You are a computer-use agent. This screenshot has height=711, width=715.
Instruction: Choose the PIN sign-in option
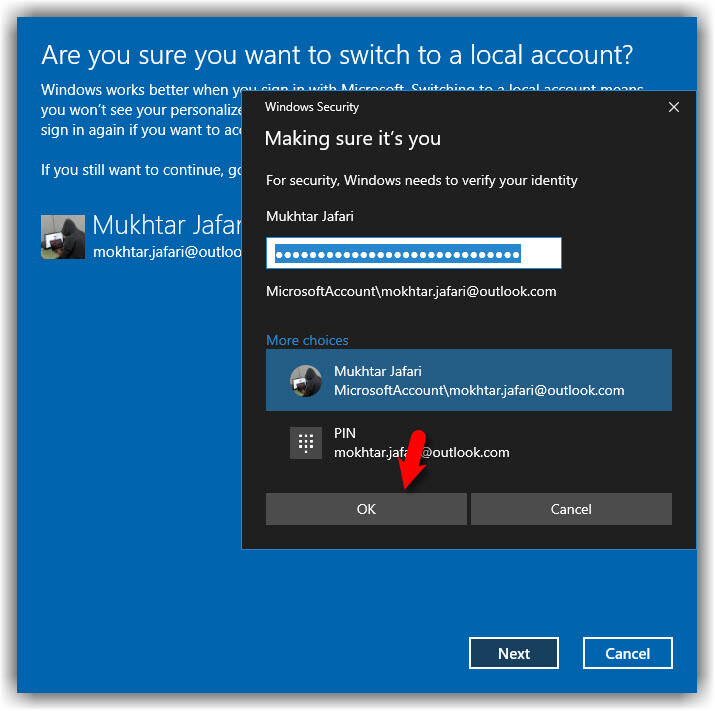pos(469,442)
